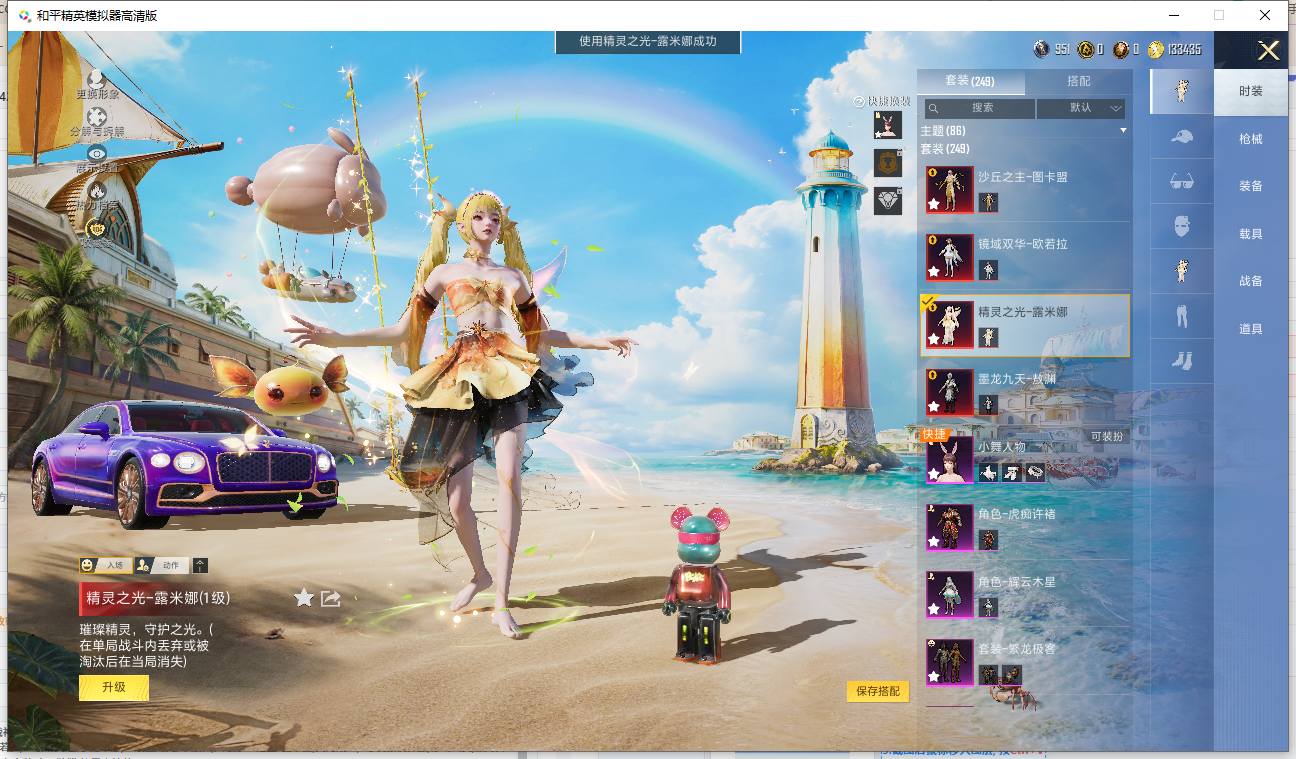Click the yellow 升级 button
This screenshot has height=759, width=1296.
pyautogui.click(x=114, y=687)
